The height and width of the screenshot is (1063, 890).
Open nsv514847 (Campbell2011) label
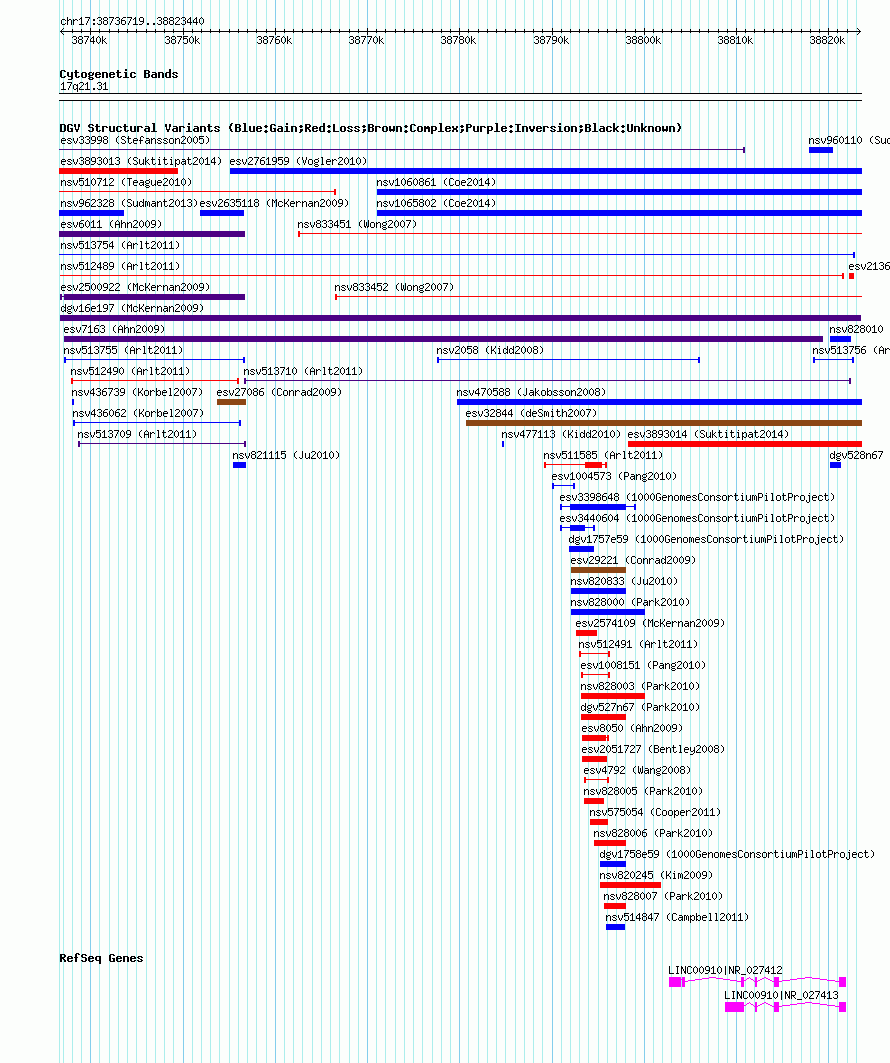coord(677,918)
